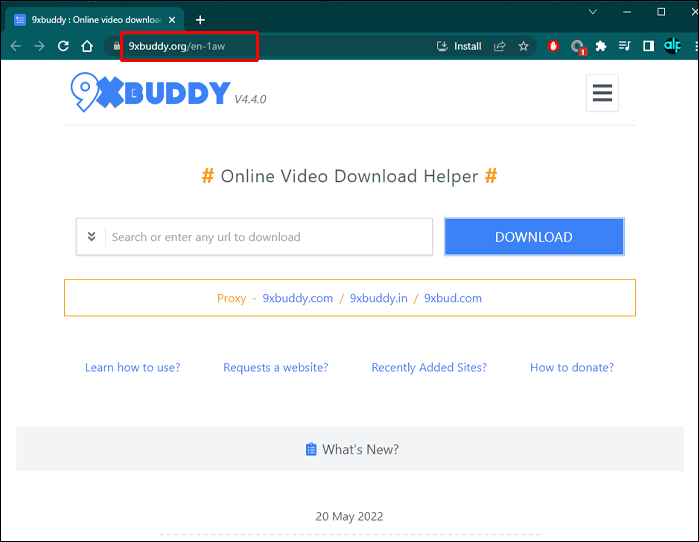Screen dimensions: 699x542
Task: Open How to donate link
Action: pyautogui.click(x=572, y=367)
